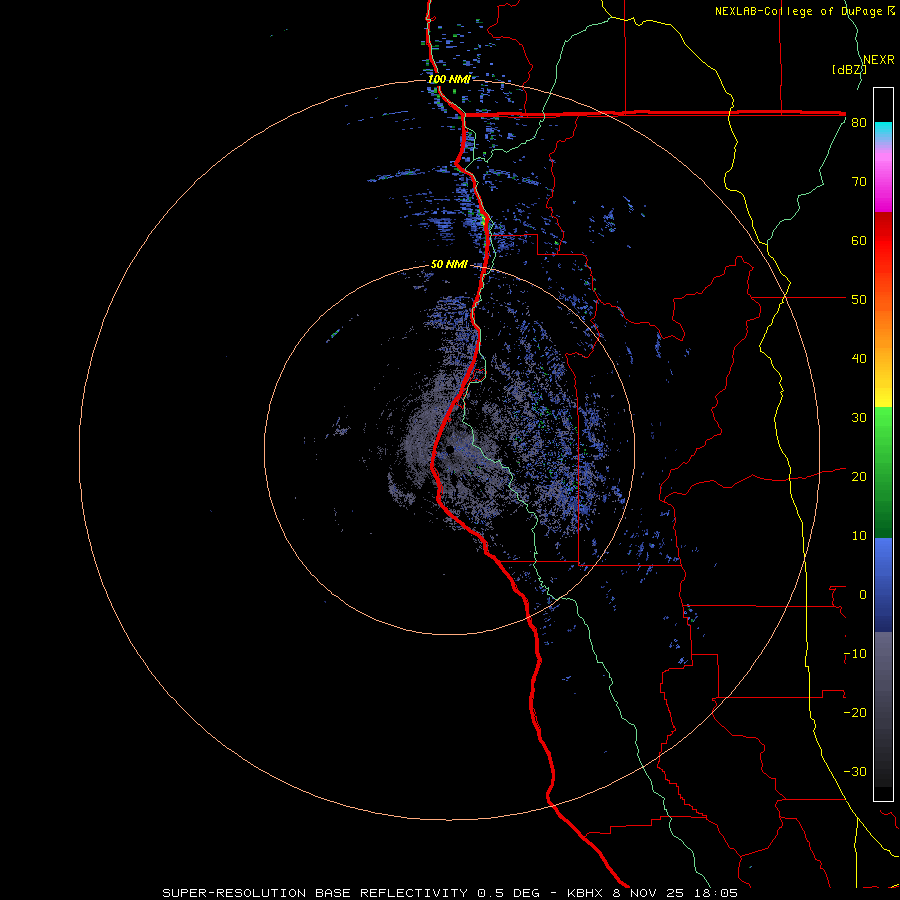Click the 30 value on the dBZ scale
900x900 pixels.
tap(859, 418)
